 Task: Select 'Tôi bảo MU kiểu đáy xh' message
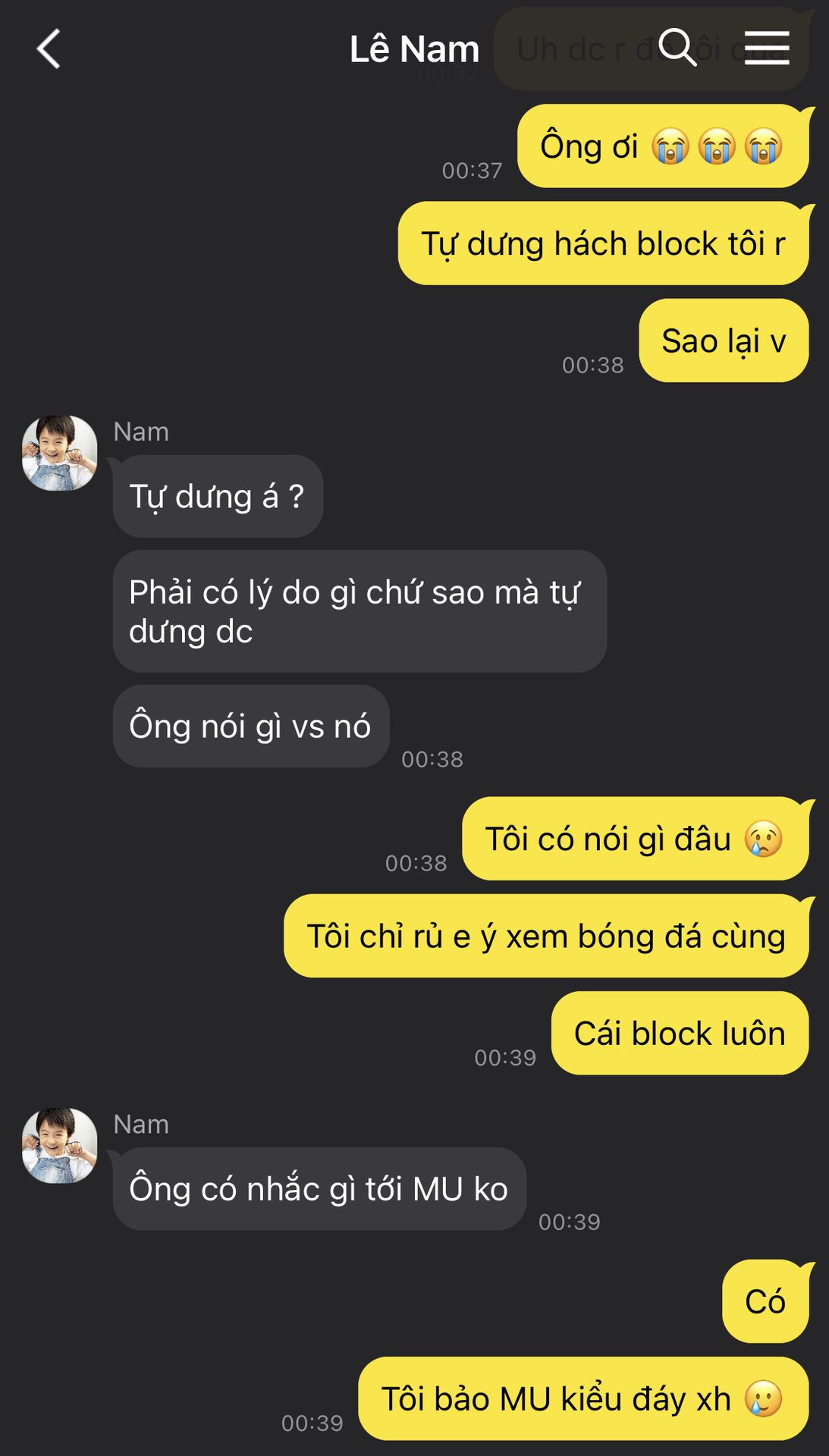click(583, 1398)
